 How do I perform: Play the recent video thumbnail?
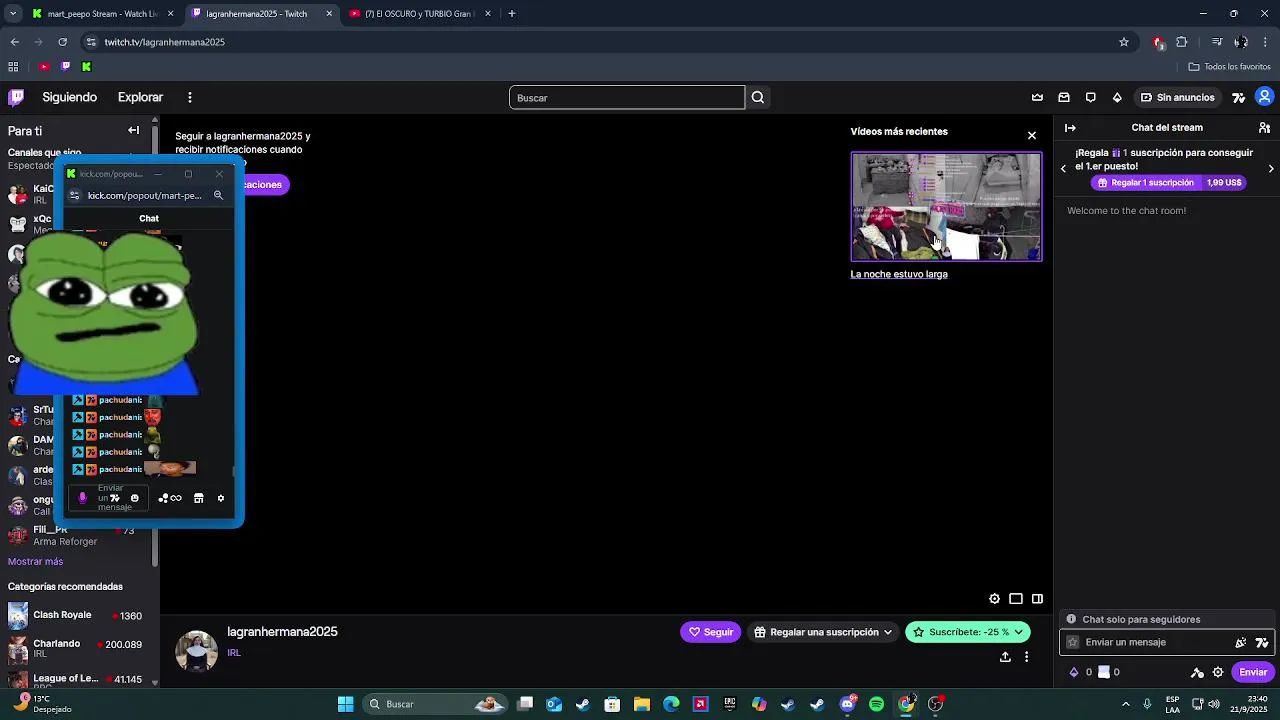946,206
